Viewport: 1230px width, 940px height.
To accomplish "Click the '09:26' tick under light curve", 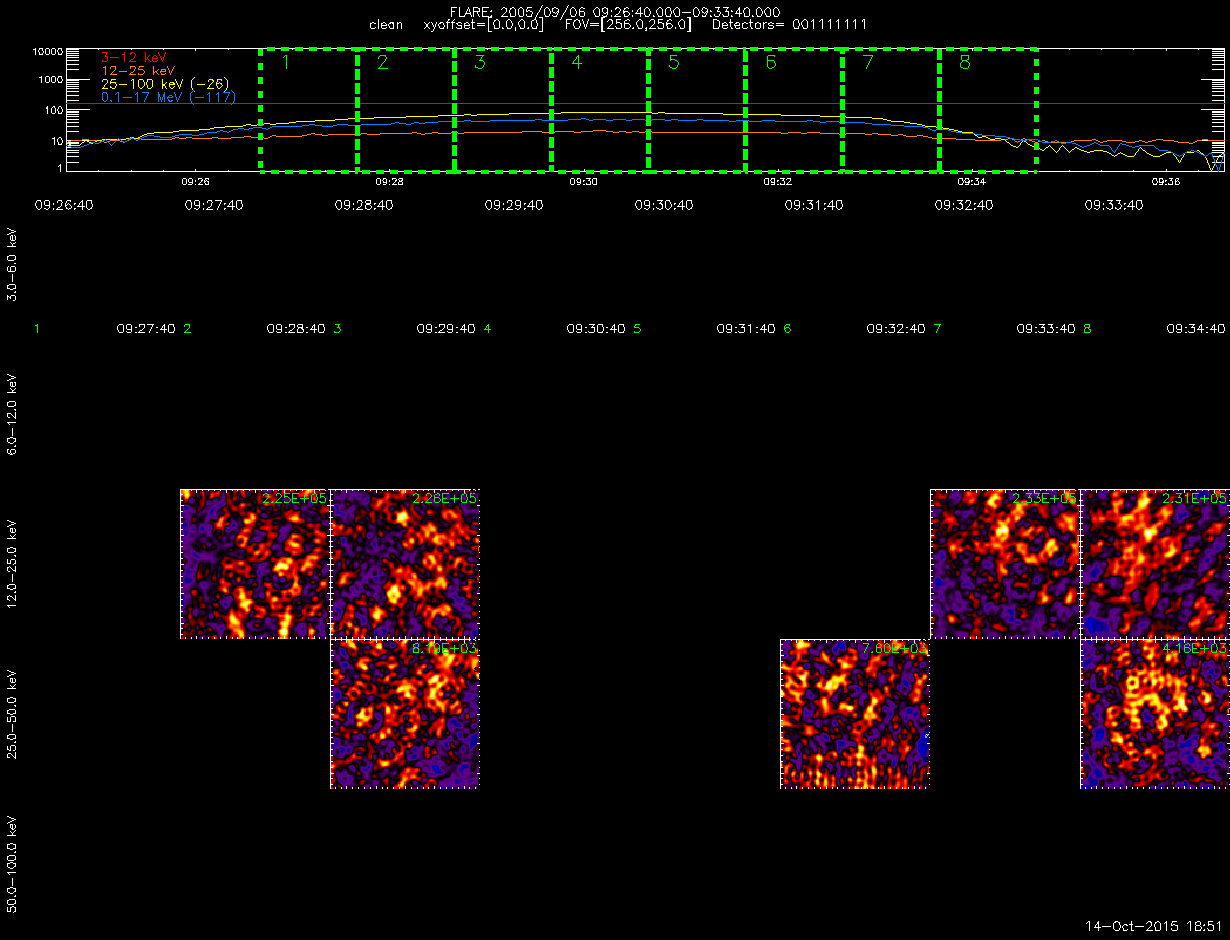I will click(195, 182).
